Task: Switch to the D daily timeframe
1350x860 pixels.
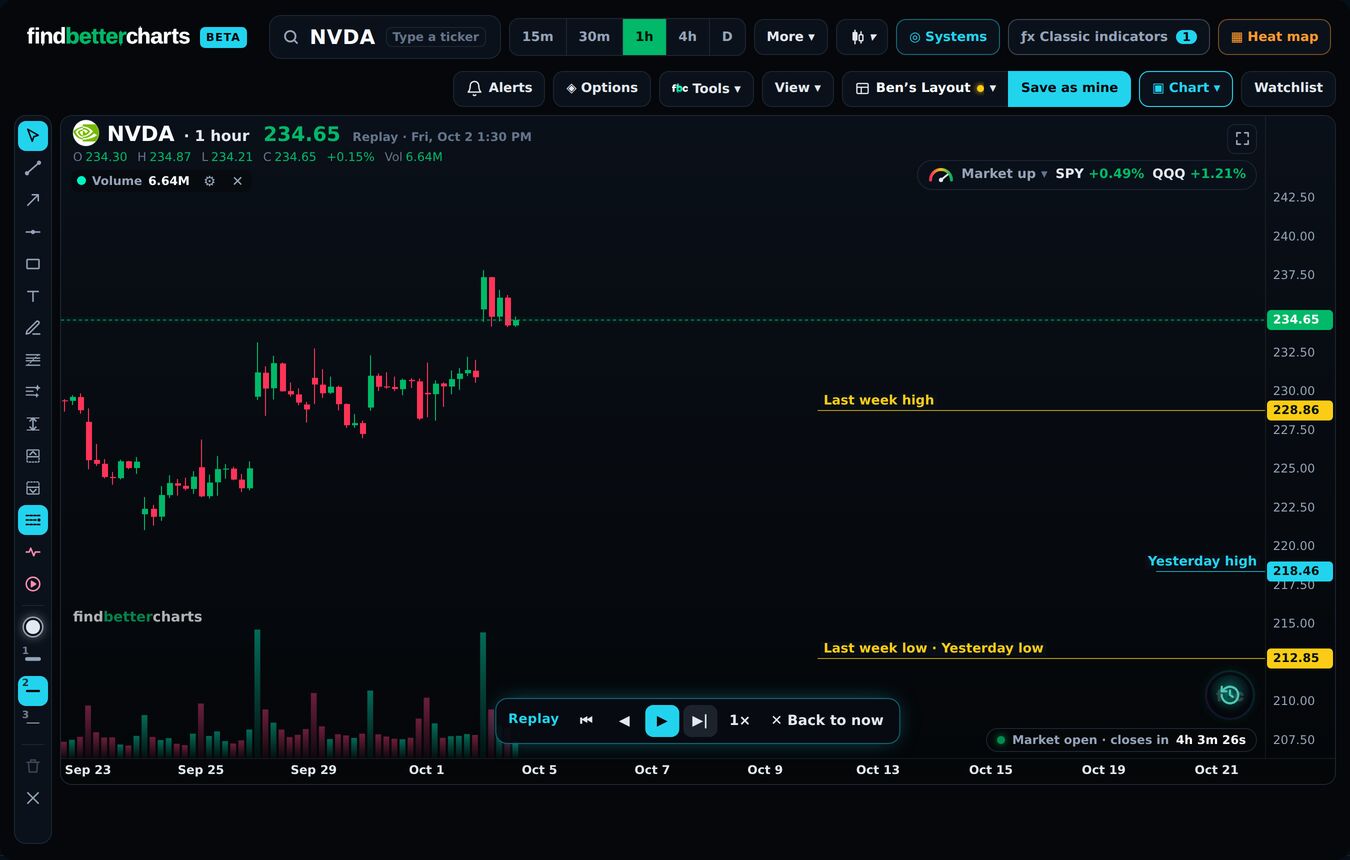Action: [727, 37]
